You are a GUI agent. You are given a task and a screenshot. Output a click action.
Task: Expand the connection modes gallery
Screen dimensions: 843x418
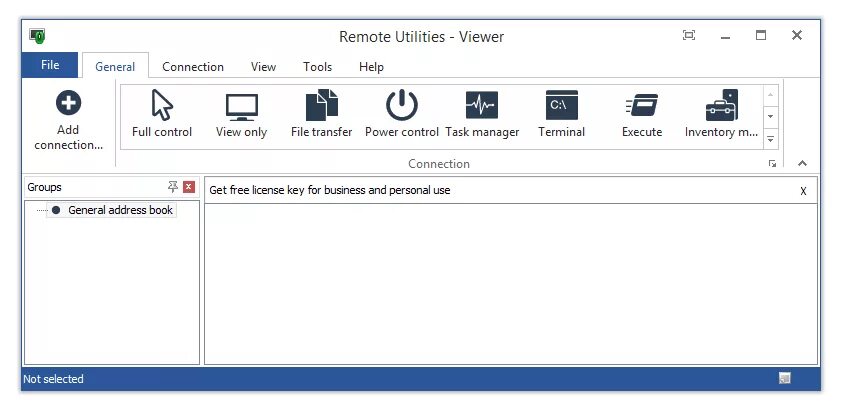(770, 139)
